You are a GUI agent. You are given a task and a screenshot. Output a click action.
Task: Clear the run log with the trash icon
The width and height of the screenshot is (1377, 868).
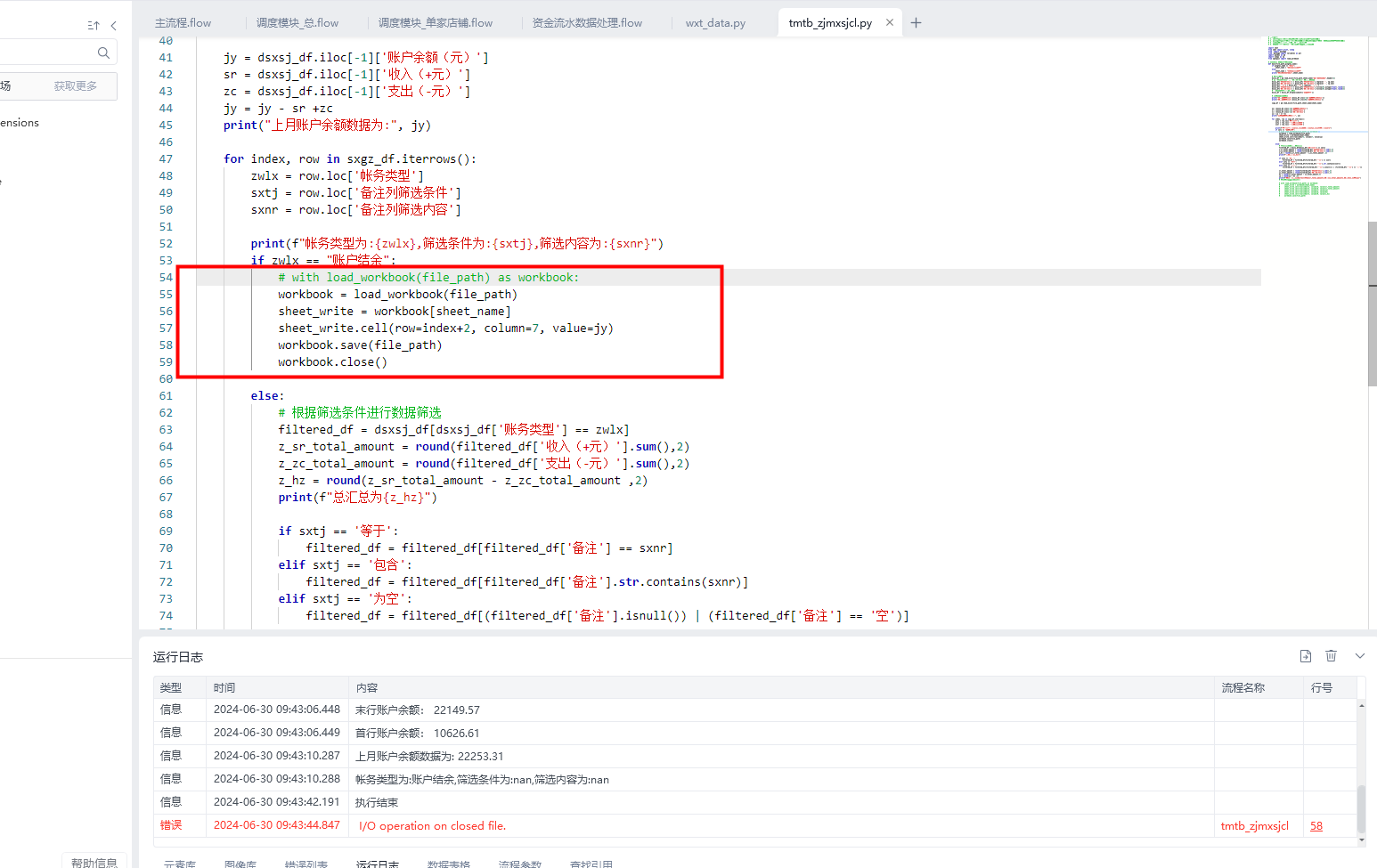(x=1331, y=656)
